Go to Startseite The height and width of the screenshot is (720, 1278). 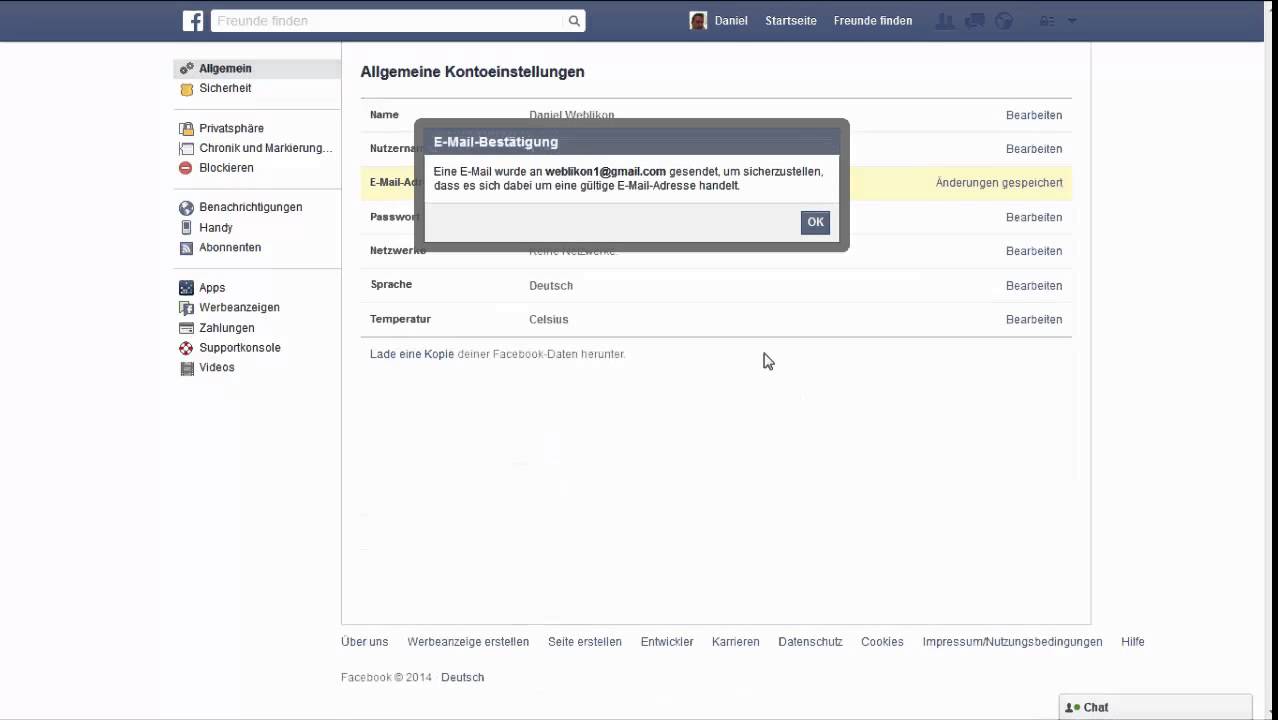(791, 20)
